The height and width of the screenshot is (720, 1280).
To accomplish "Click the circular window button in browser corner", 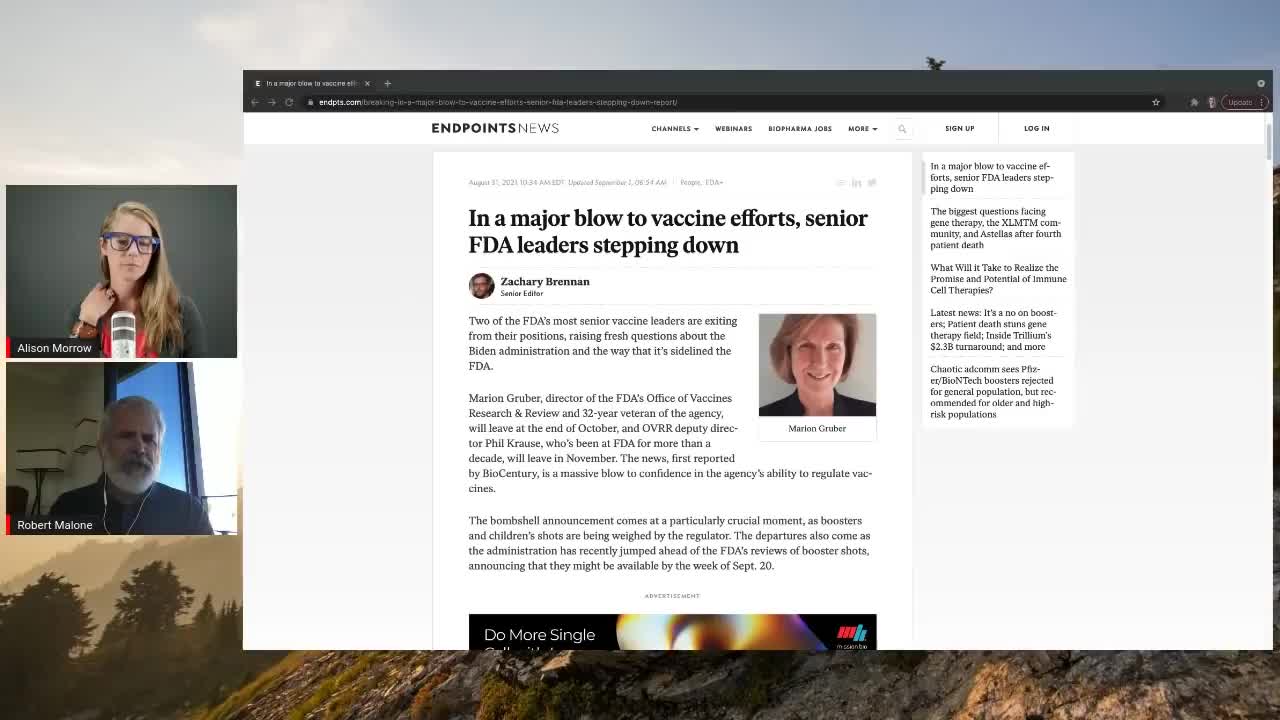I will pyautogui.click(x=1261, y=83).
